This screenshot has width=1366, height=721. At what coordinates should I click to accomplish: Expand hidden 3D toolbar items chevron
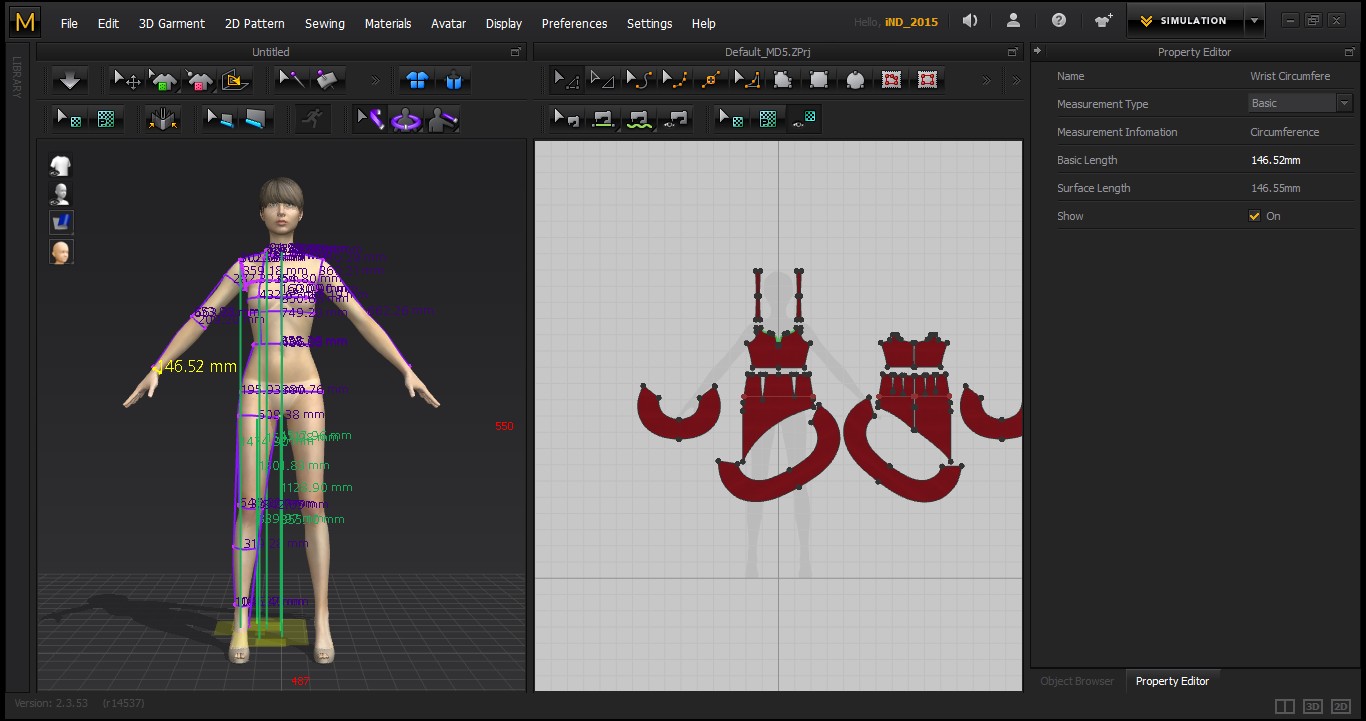375,80
